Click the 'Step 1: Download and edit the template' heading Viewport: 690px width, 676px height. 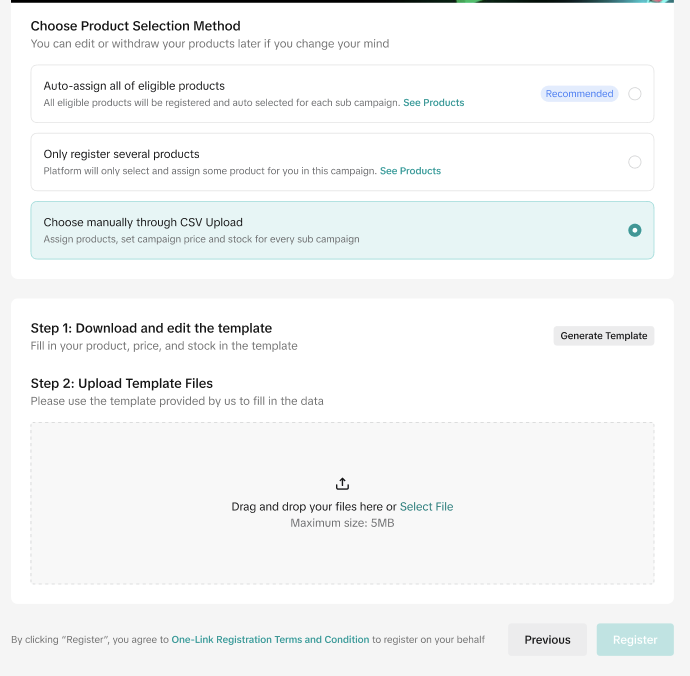151,328
